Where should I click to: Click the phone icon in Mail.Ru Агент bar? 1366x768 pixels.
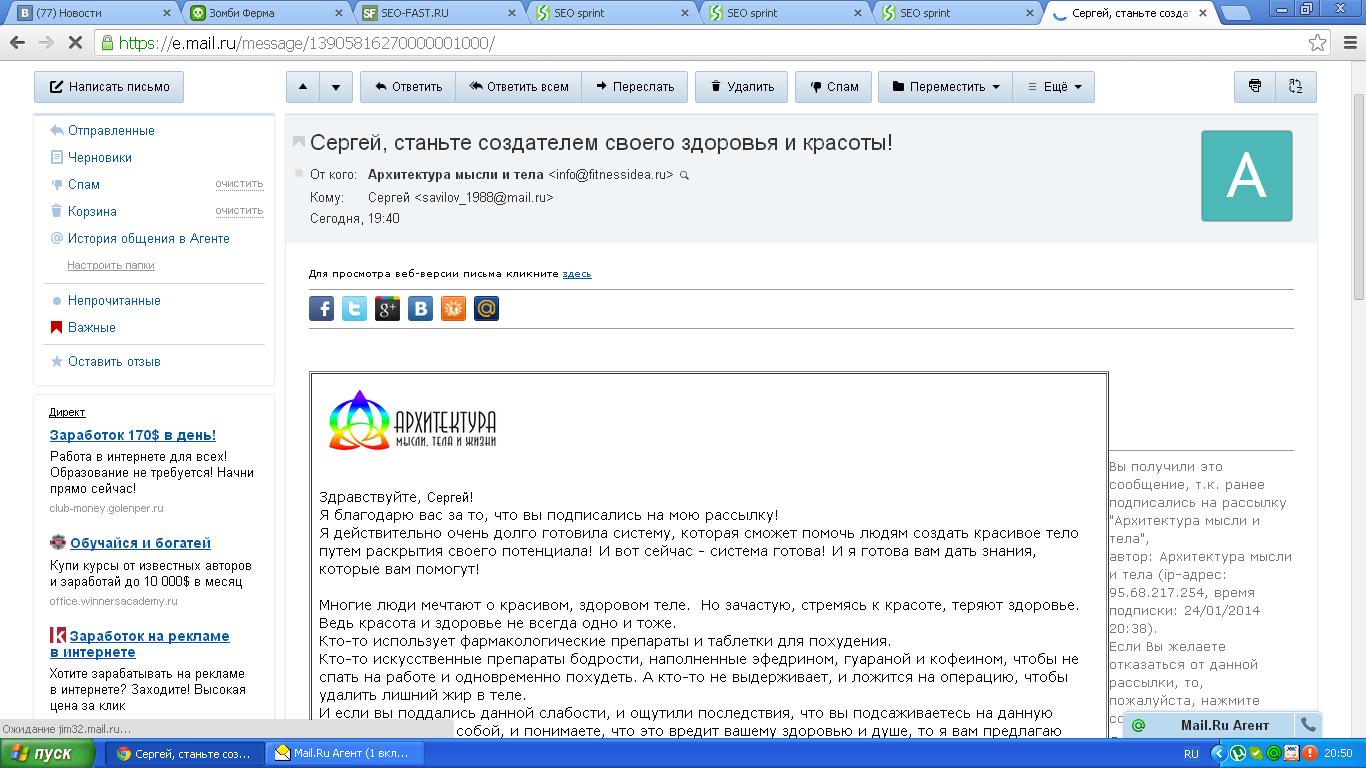pos(1308,725)
